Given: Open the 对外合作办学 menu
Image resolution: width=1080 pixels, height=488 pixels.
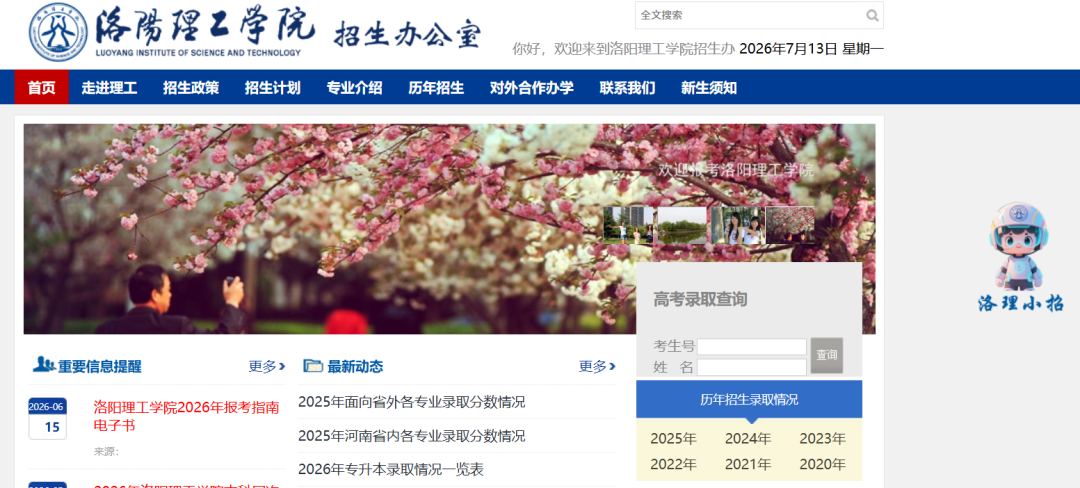Looking at the screenshot, I should click(x=532, y=87).
